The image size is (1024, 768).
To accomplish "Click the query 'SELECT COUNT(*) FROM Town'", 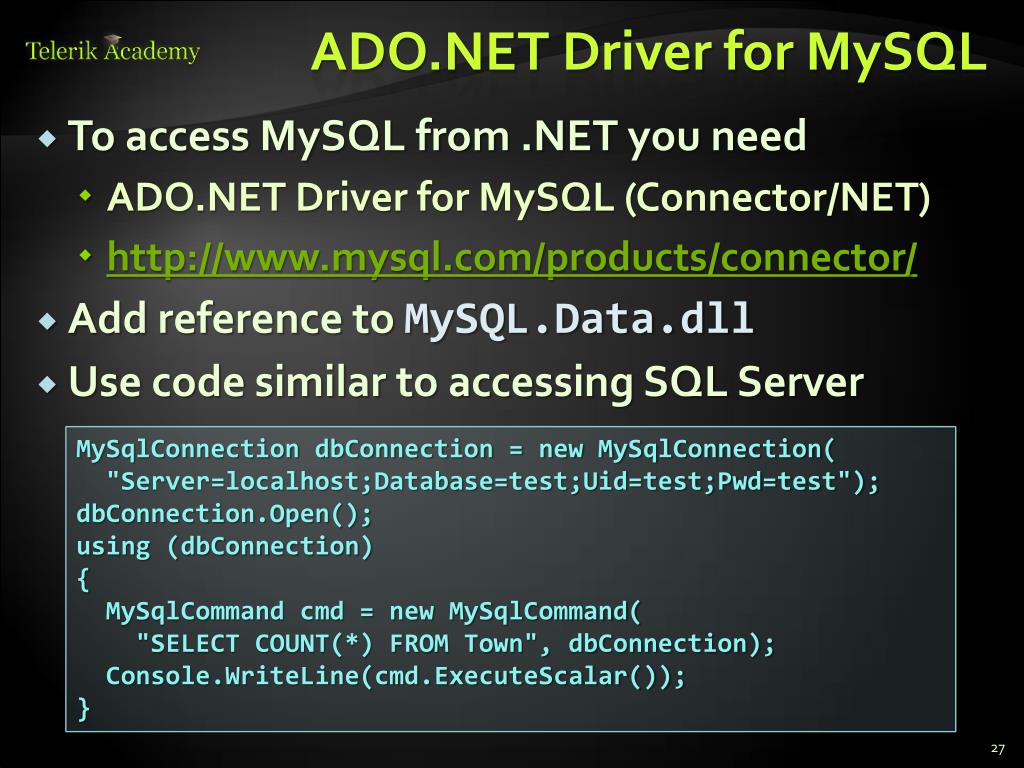I will click(x=337, y=643).
